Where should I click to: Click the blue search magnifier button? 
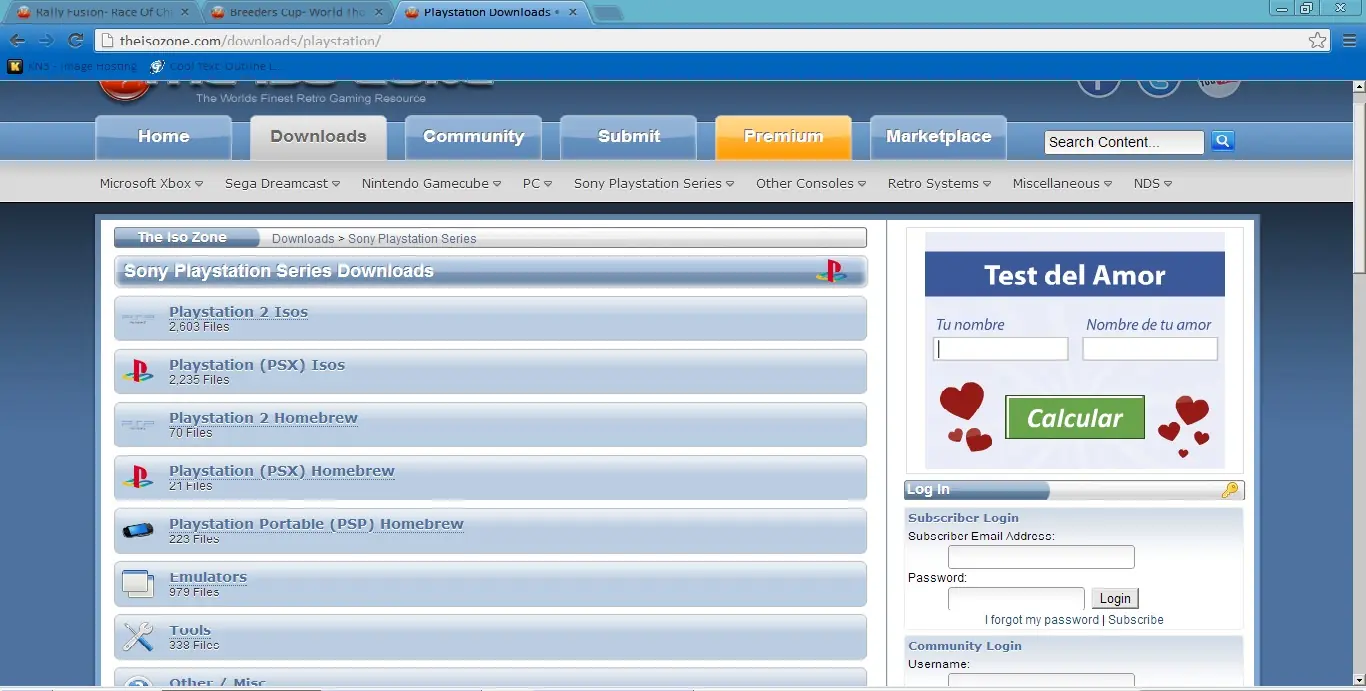pos(1222,141)
